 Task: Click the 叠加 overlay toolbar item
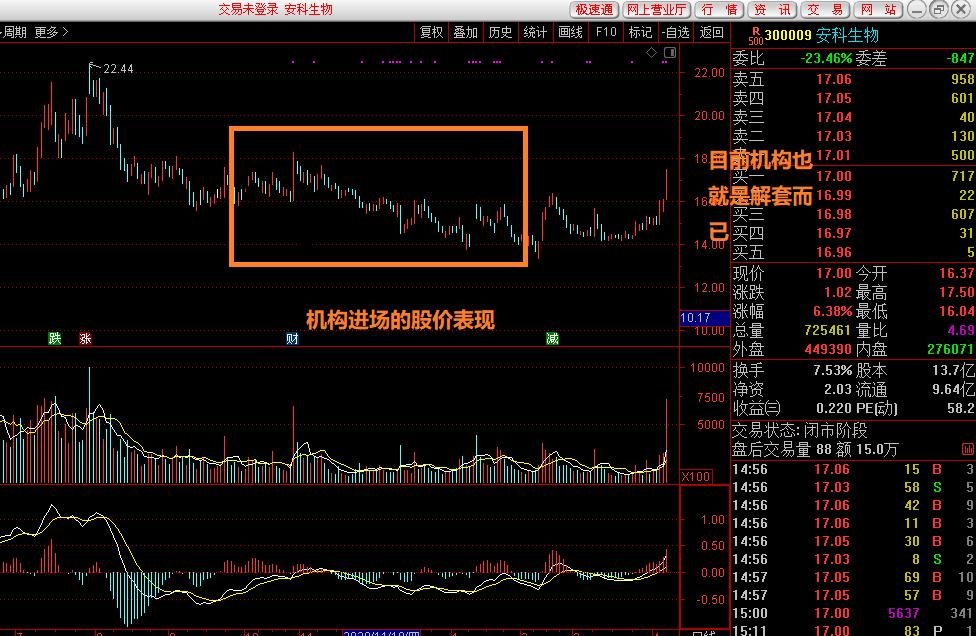(466, 32)
